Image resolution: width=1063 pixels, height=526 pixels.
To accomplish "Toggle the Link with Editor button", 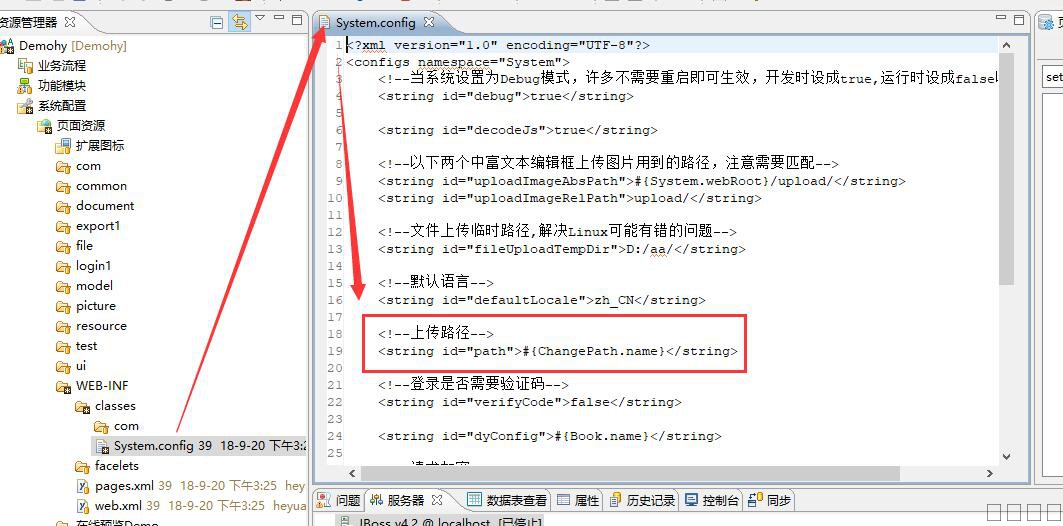I will pos(240,22).
